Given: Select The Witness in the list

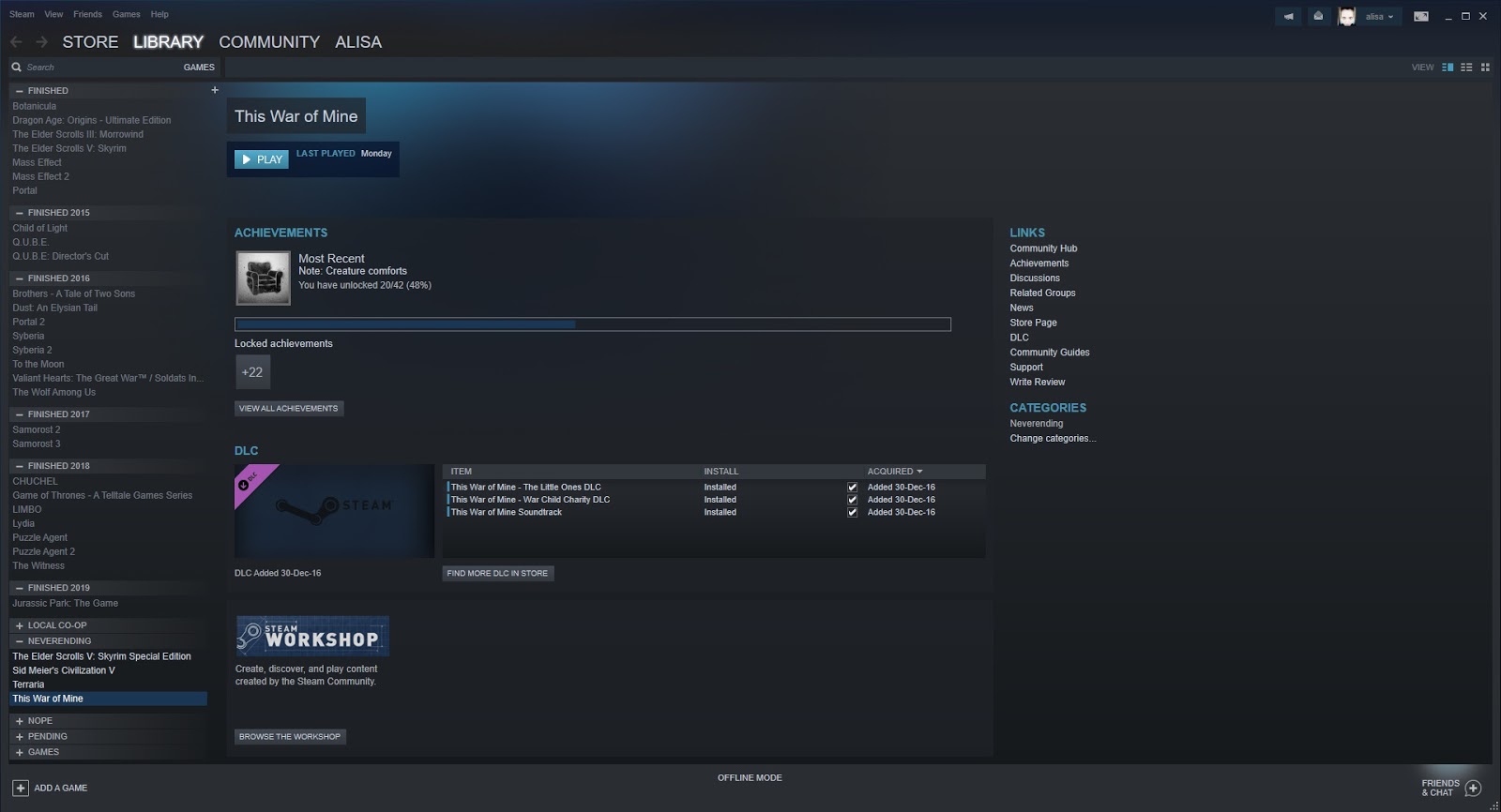Looking at the screenshot, I should point(38,566).
